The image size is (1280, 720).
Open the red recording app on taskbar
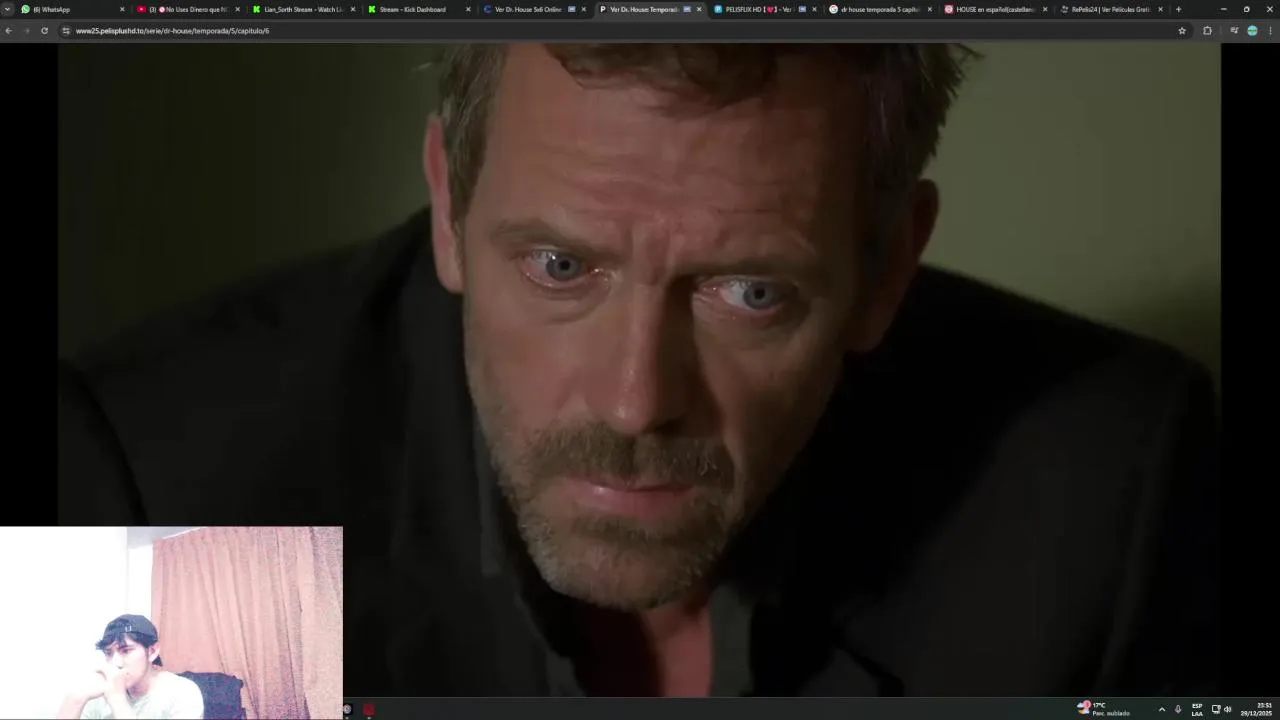coord(369,709)
